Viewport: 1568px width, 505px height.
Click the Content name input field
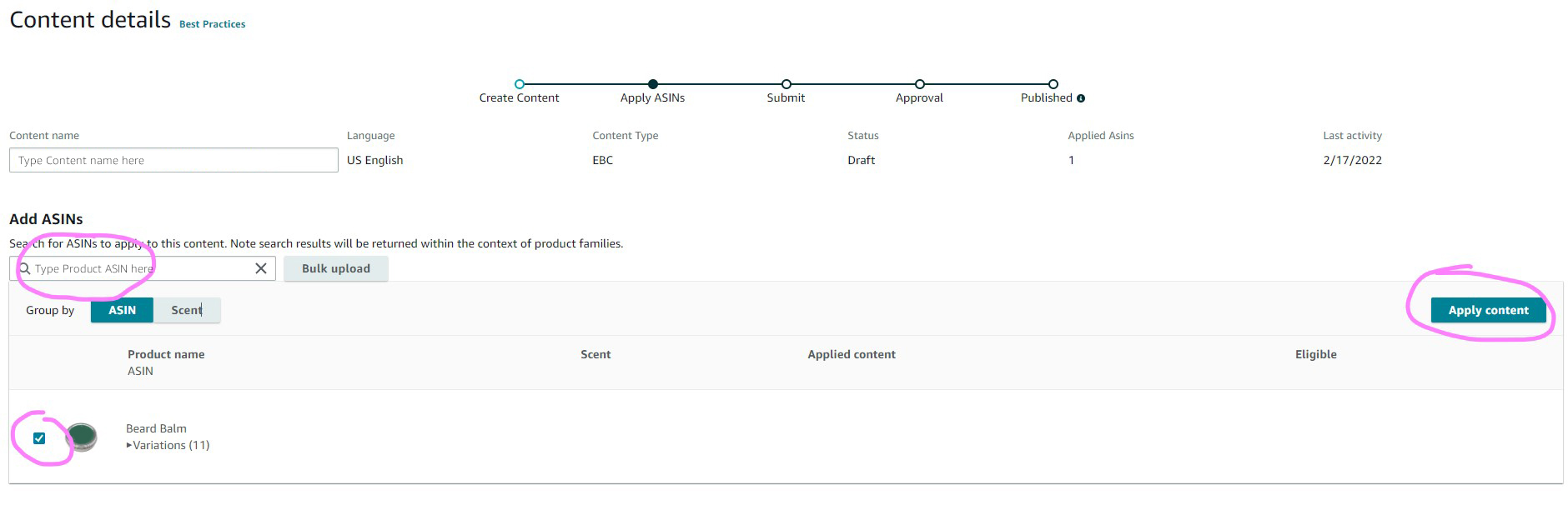point(173,160)
